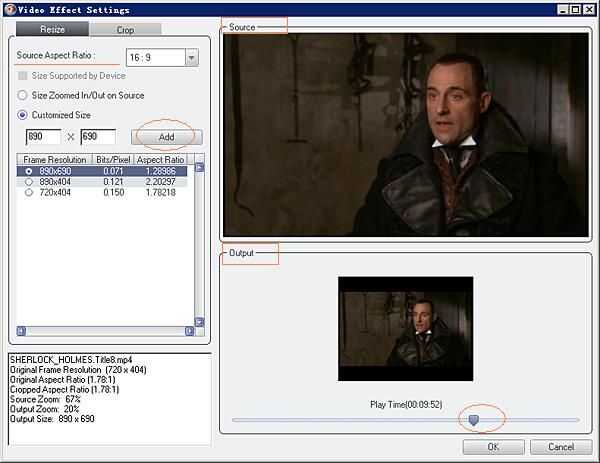Click the Frame Resolution column header
This screenshot has width=600, height=463.
click(x=54, y=160)
